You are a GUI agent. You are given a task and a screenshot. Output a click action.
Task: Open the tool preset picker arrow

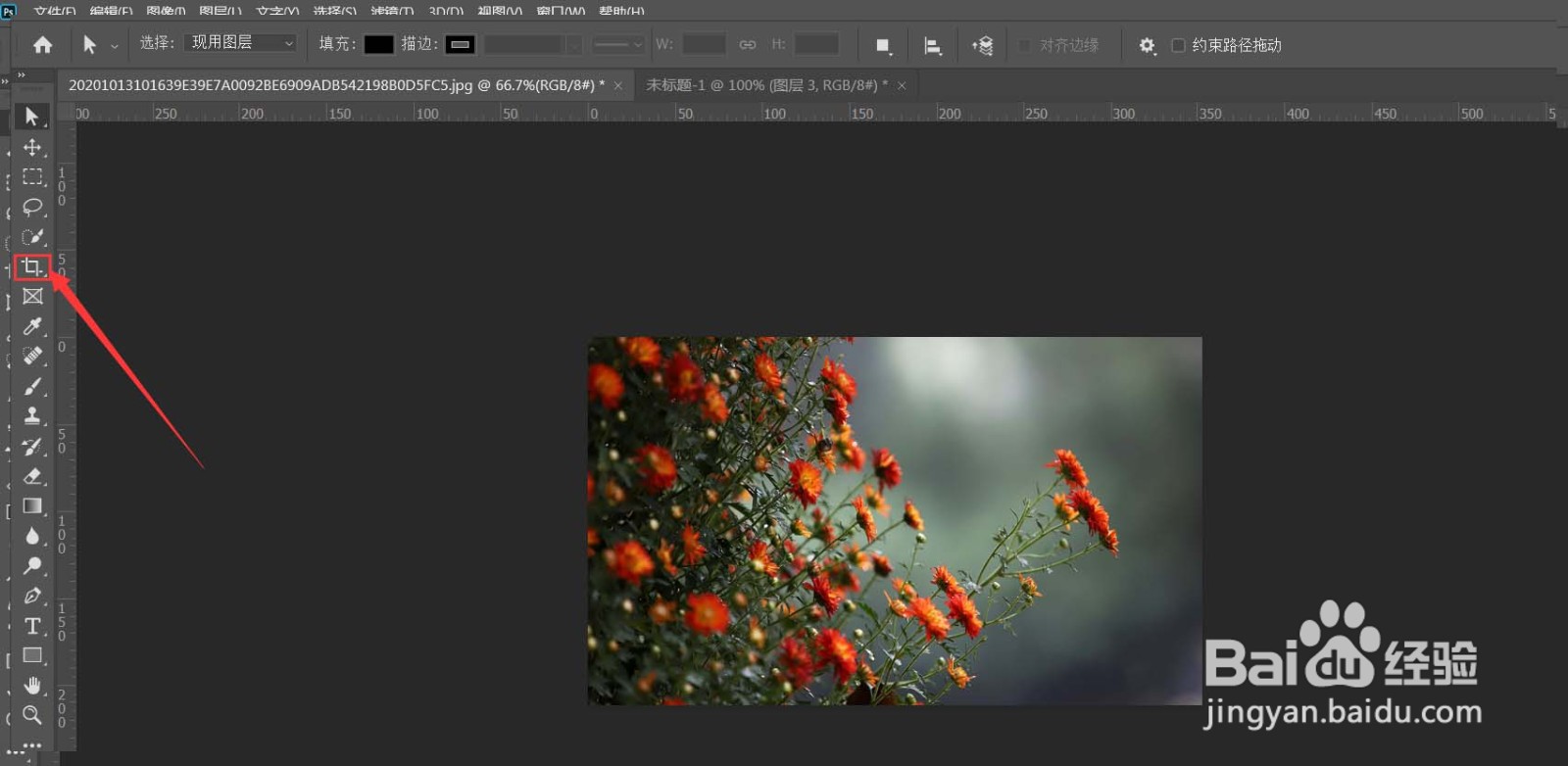114,46
